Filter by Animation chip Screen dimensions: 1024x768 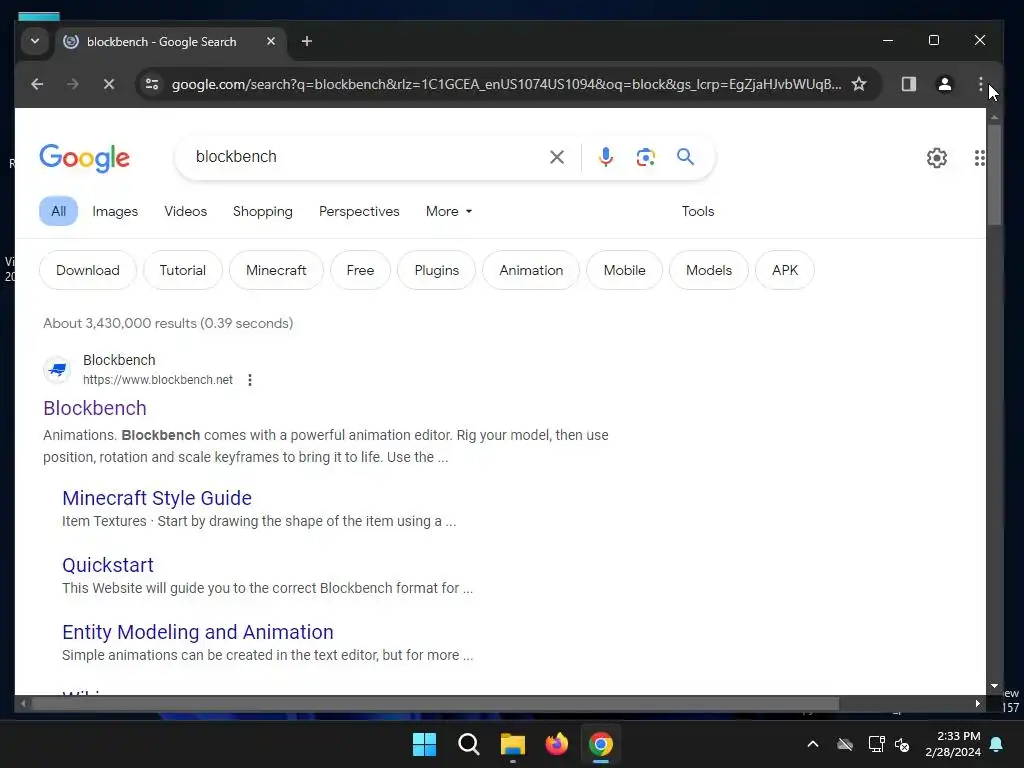click(x=531, y=270)
